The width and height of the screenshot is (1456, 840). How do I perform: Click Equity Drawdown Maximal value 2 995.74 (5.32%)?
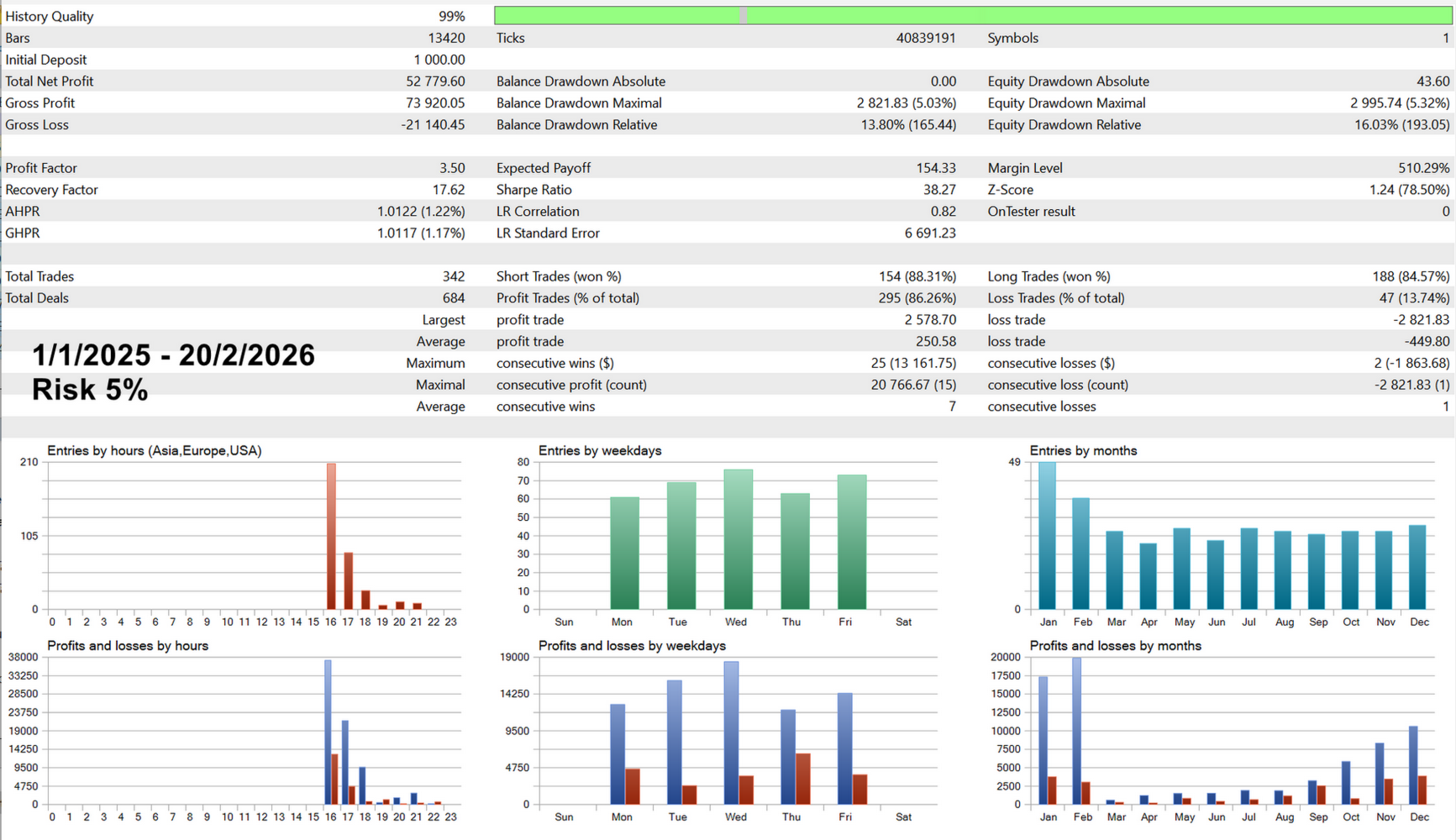pyautogui.click(x=1400, y=103)
